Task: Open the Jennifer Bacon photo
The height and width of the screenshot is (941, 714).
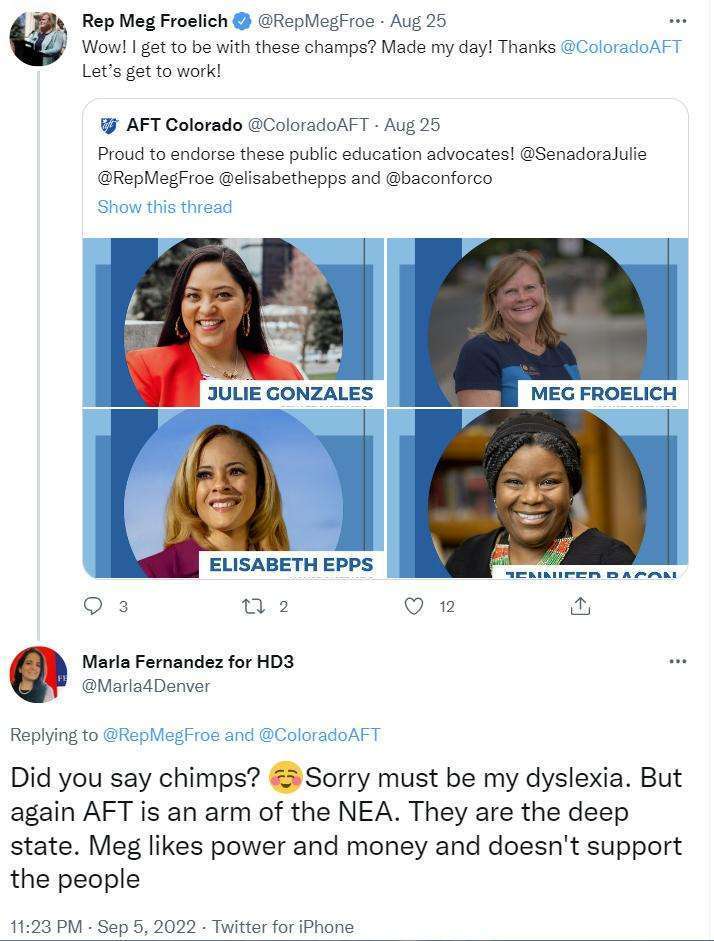Action: point(537,493)
